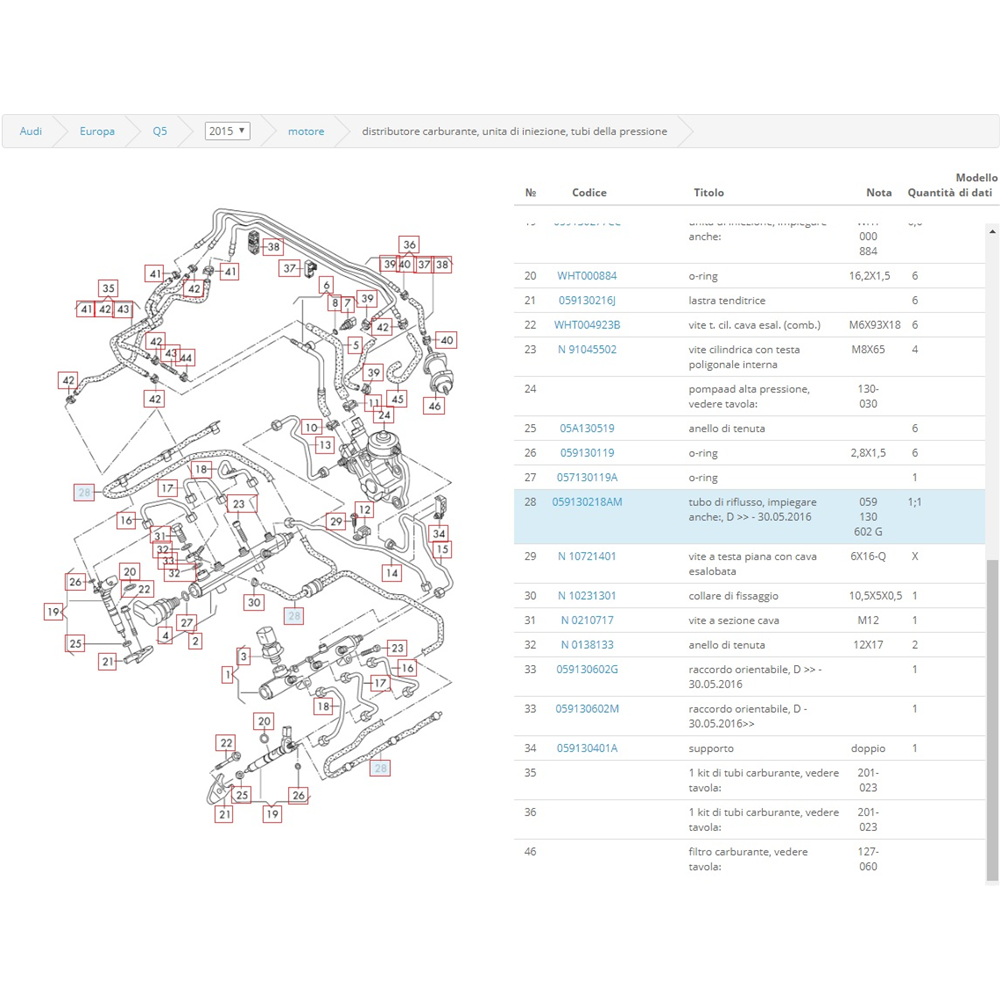
Task: Select callout 24 above the pump
Action: click(384, 415)
